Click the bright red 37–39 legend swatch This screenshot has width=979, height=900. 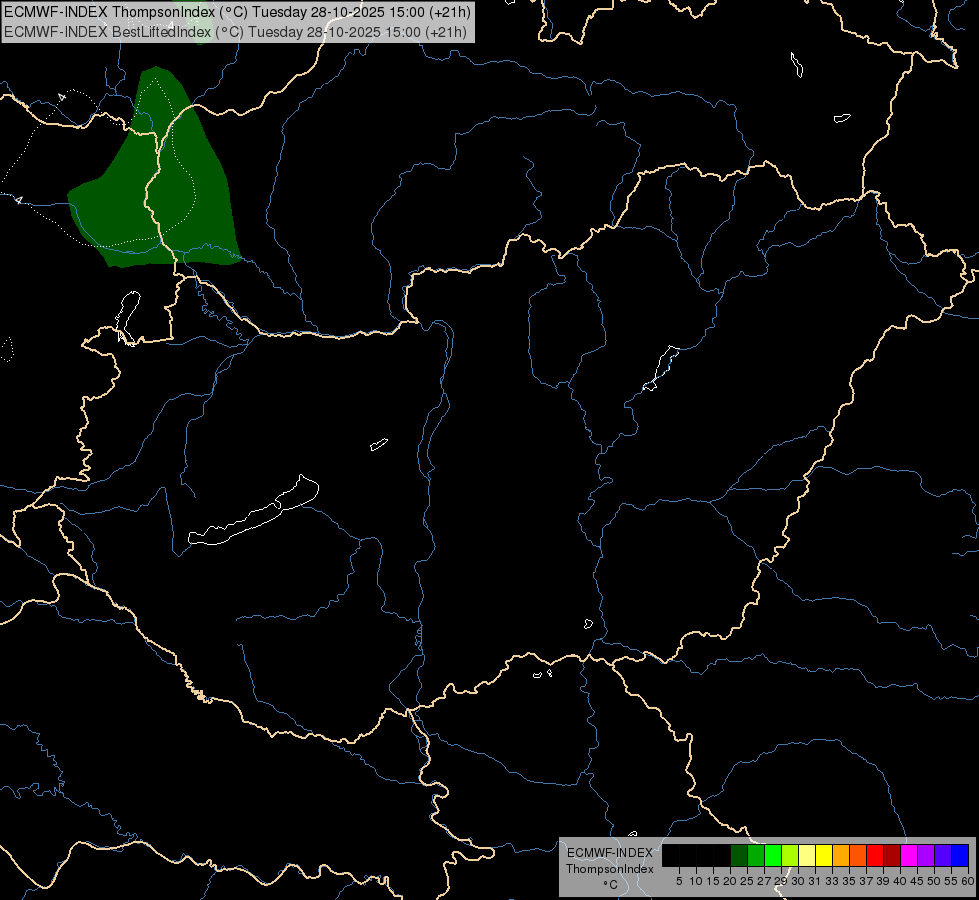coord(875,855)
